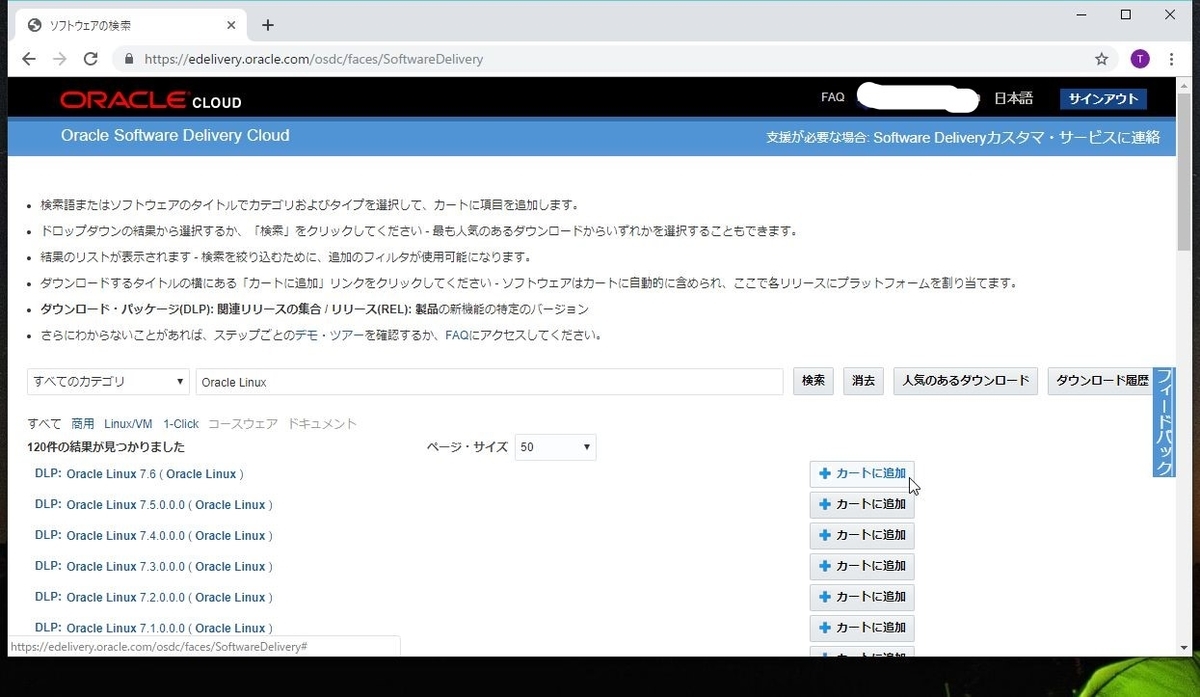Add Oracle Linux 7.6 to cart
Image resolution: width=1200 pixels, height=697 pixels.
pyautogui.click(x=861, y=473)
